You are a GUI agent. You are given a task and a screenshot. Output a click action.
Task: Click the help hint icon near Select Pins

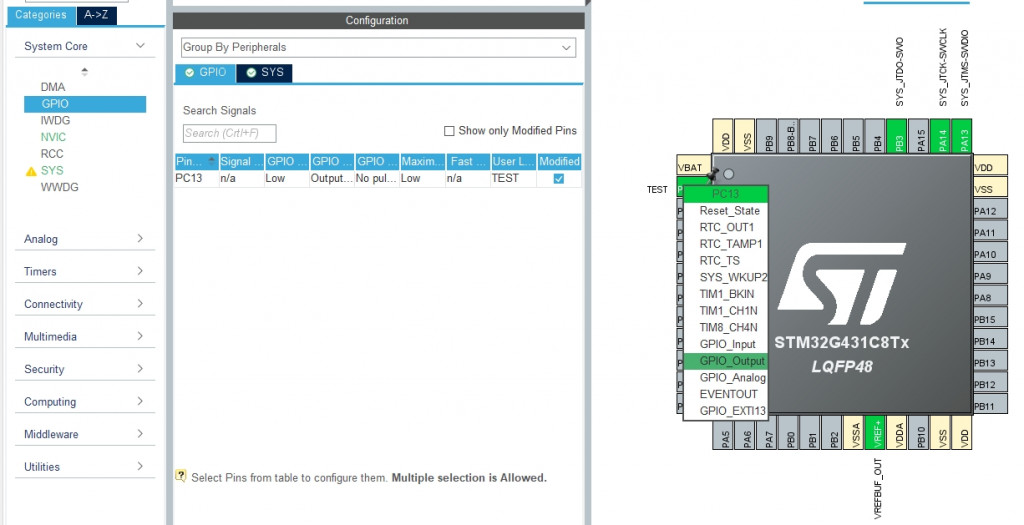click(181, 475)
